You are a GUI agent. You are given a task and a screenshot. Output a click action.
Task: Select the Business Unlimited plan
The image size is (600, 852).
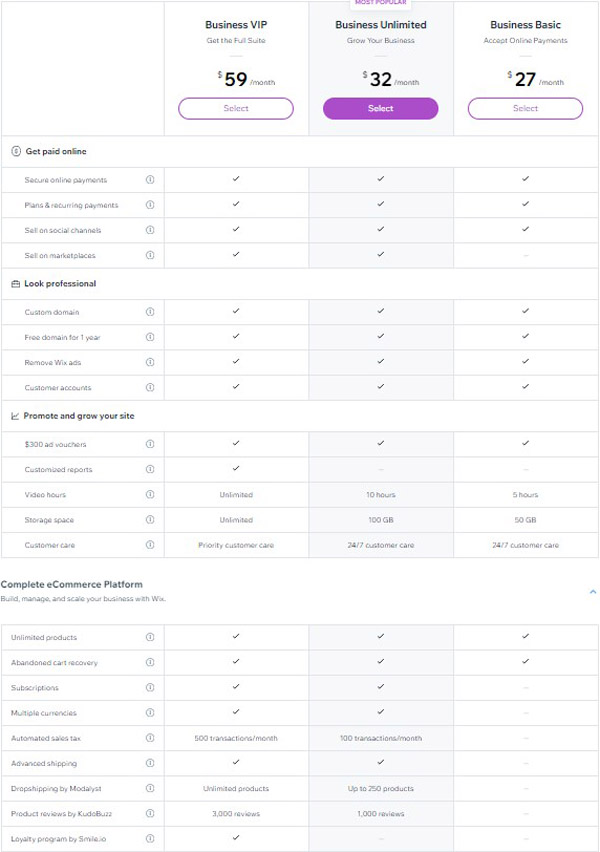[380, 108]
